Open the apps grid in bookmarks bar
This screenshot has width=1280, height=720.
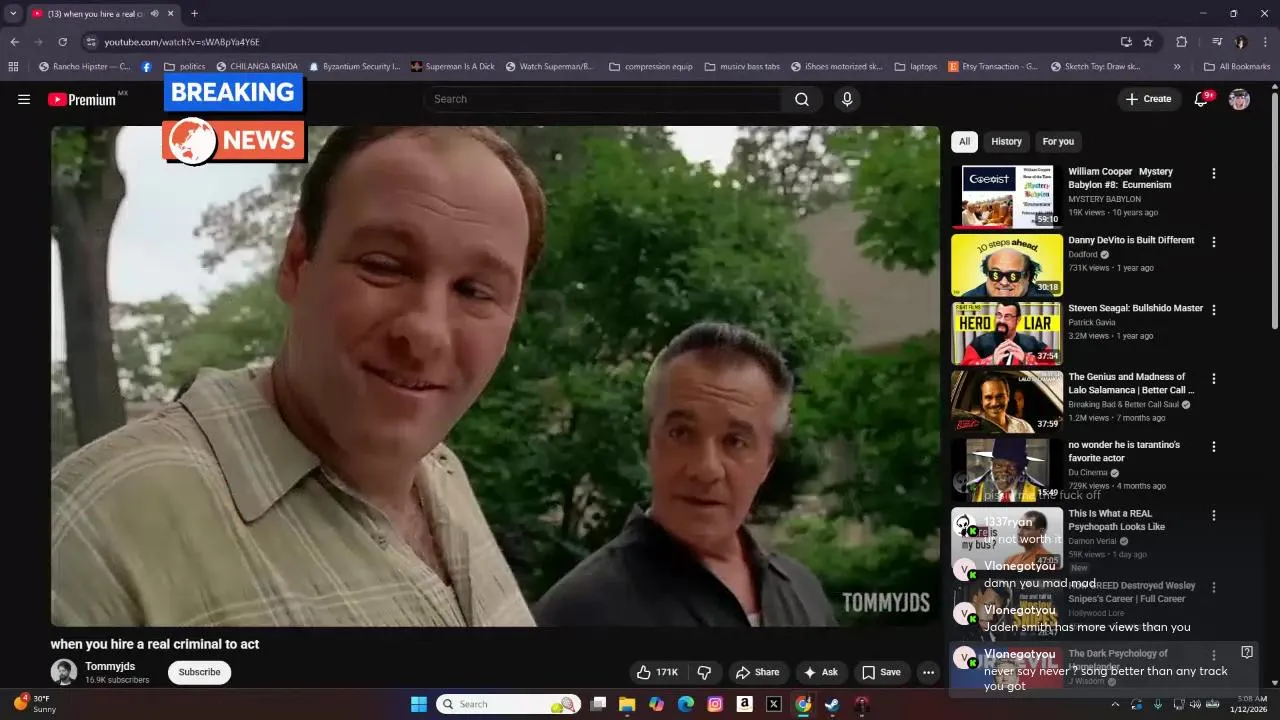pyautogui.click(x=13, y=67)
